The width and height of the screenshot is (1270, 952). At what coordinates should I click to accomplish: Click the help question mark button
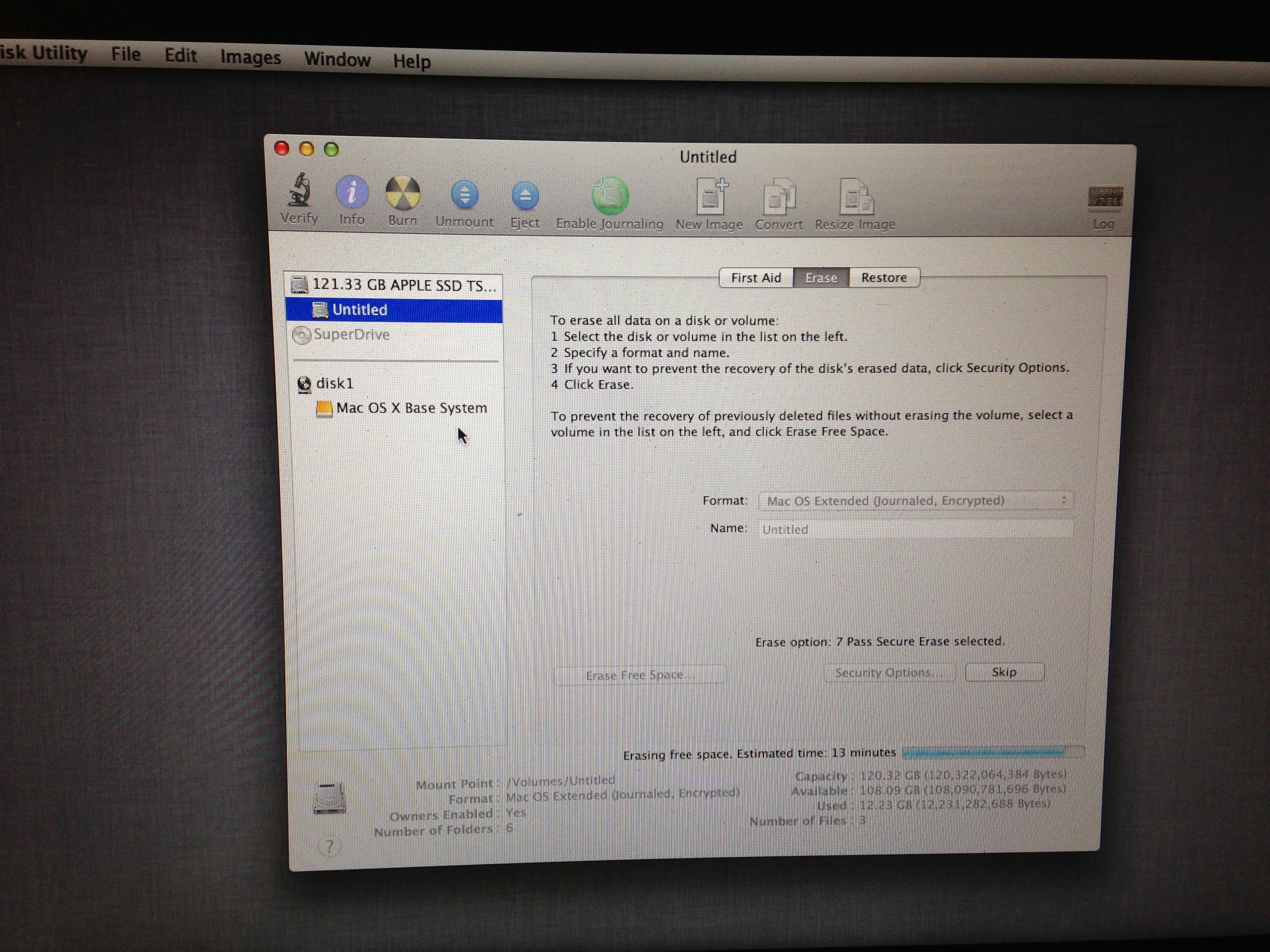coord(329,845)
